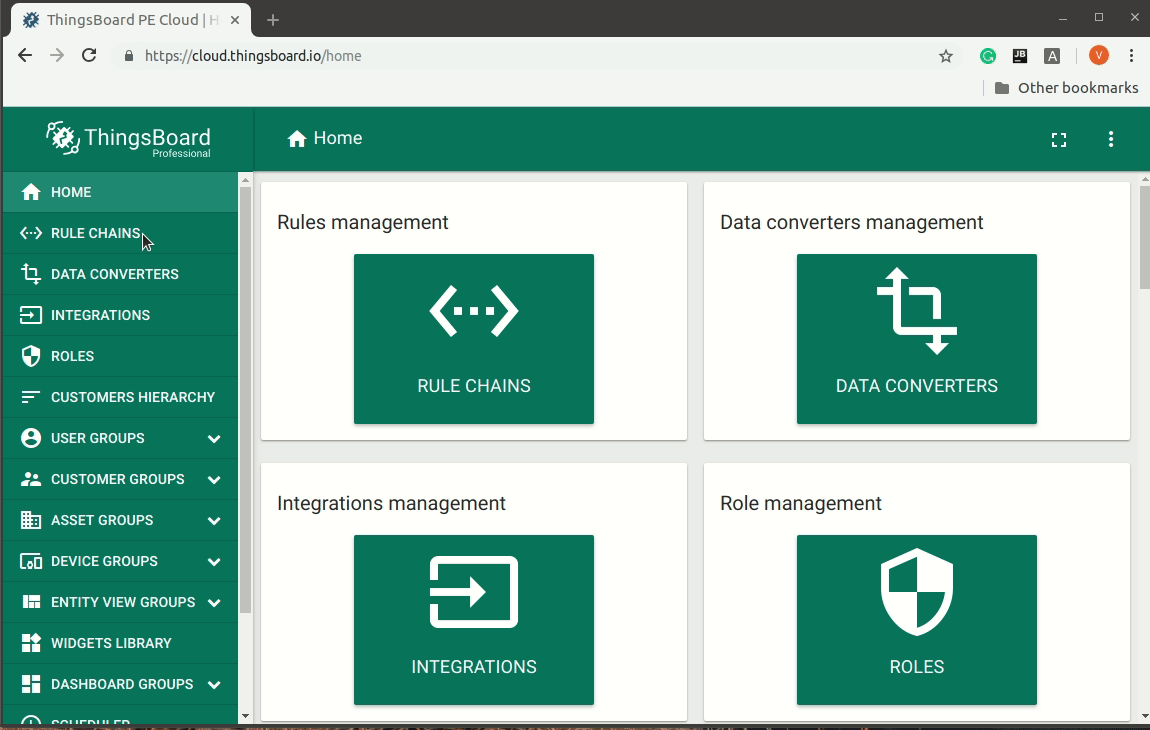Reload the page in the browser
This screenshot has height=730, width=1150.
89,56
